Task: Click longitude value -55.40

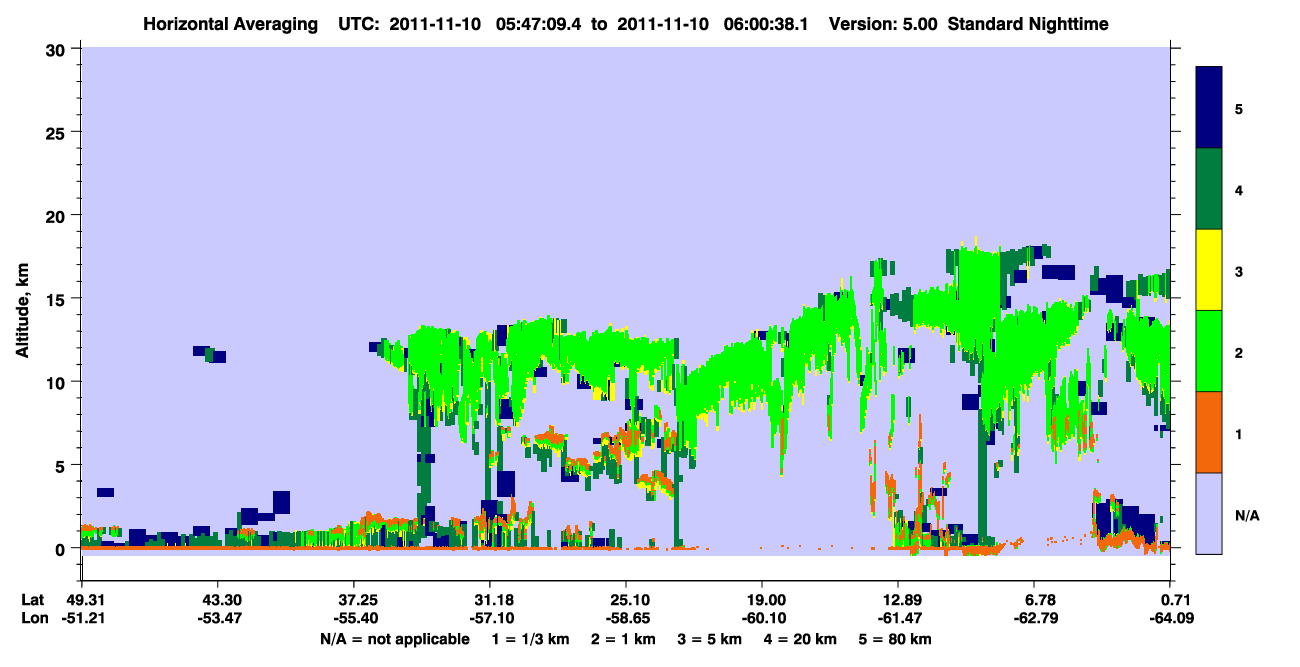Action: [353, 619]
